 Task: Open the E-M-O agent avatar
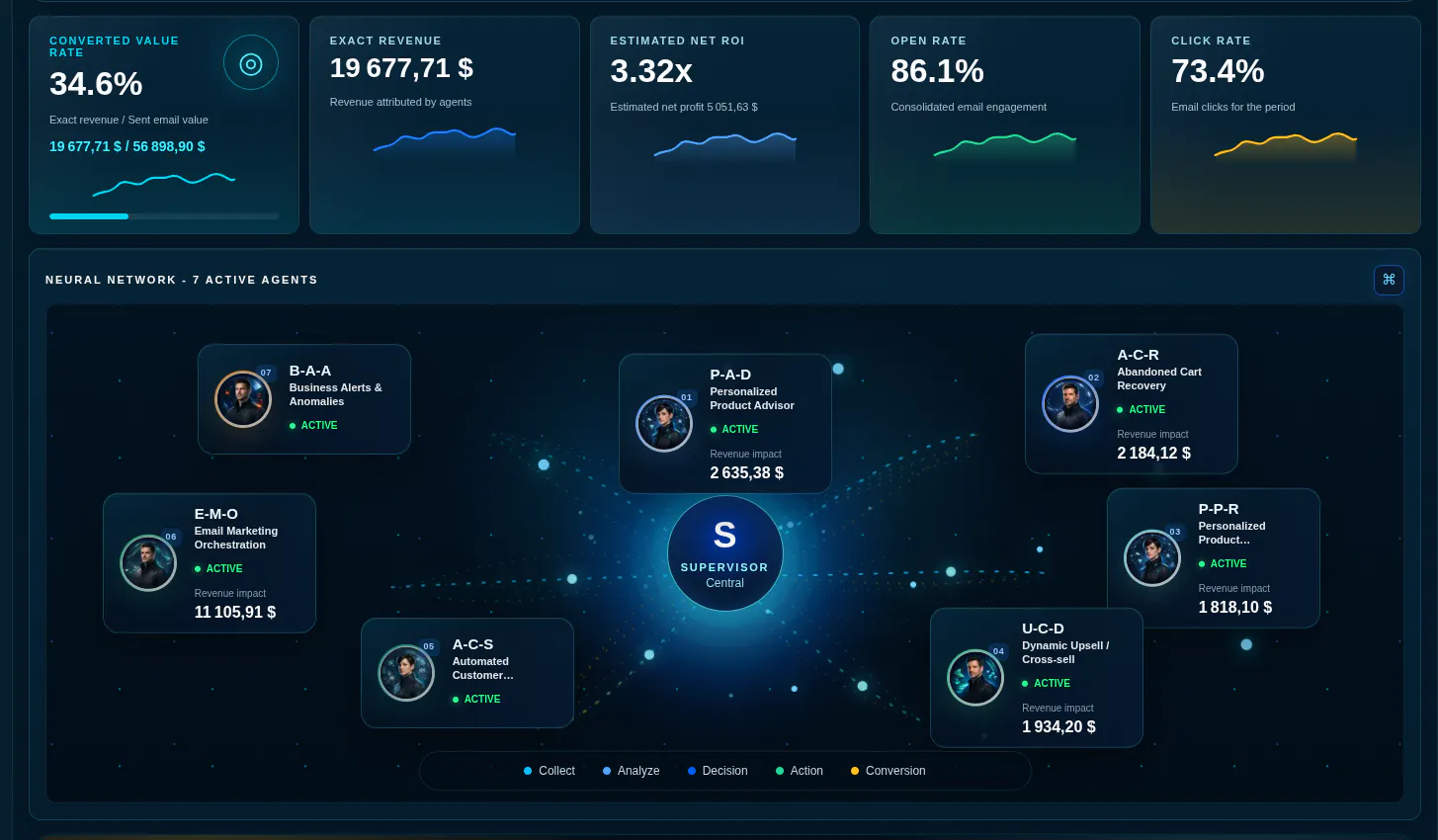click(148, 562)
